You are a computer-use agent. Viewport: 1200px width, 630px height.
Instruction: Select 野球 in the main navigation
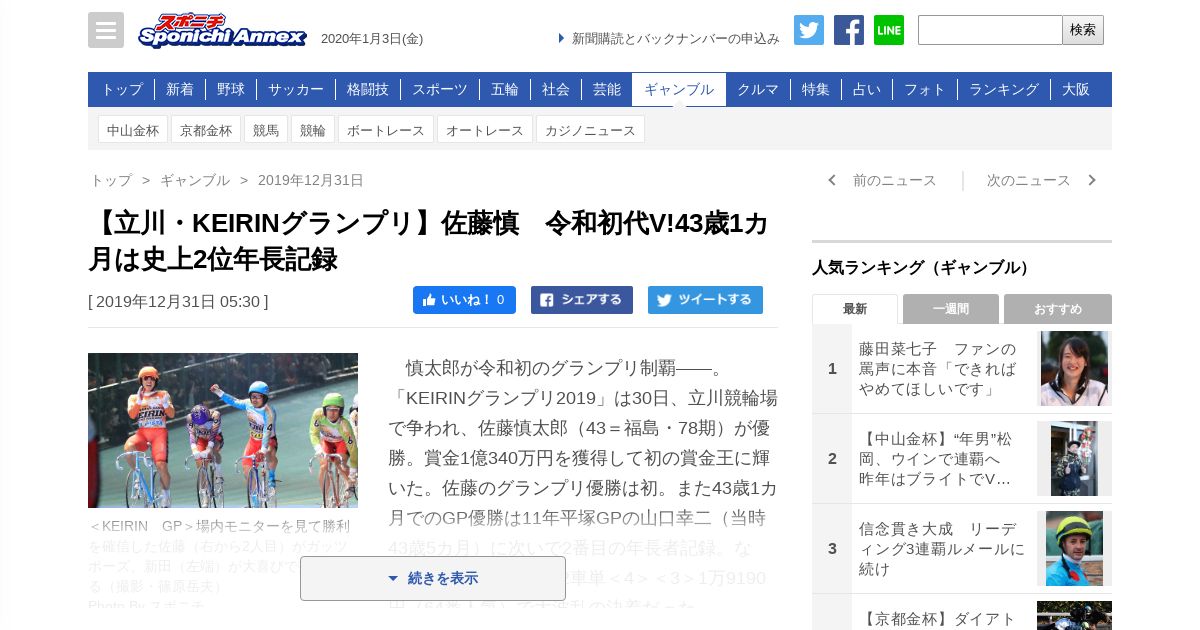coord(231,89)
